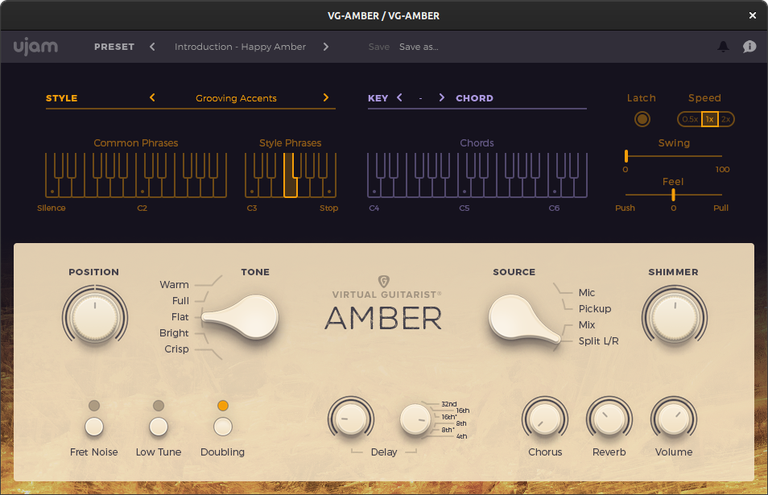The width and height of the screenshot is (768, 495).
Task: Click the STYLE label
Action: point(62,98)
